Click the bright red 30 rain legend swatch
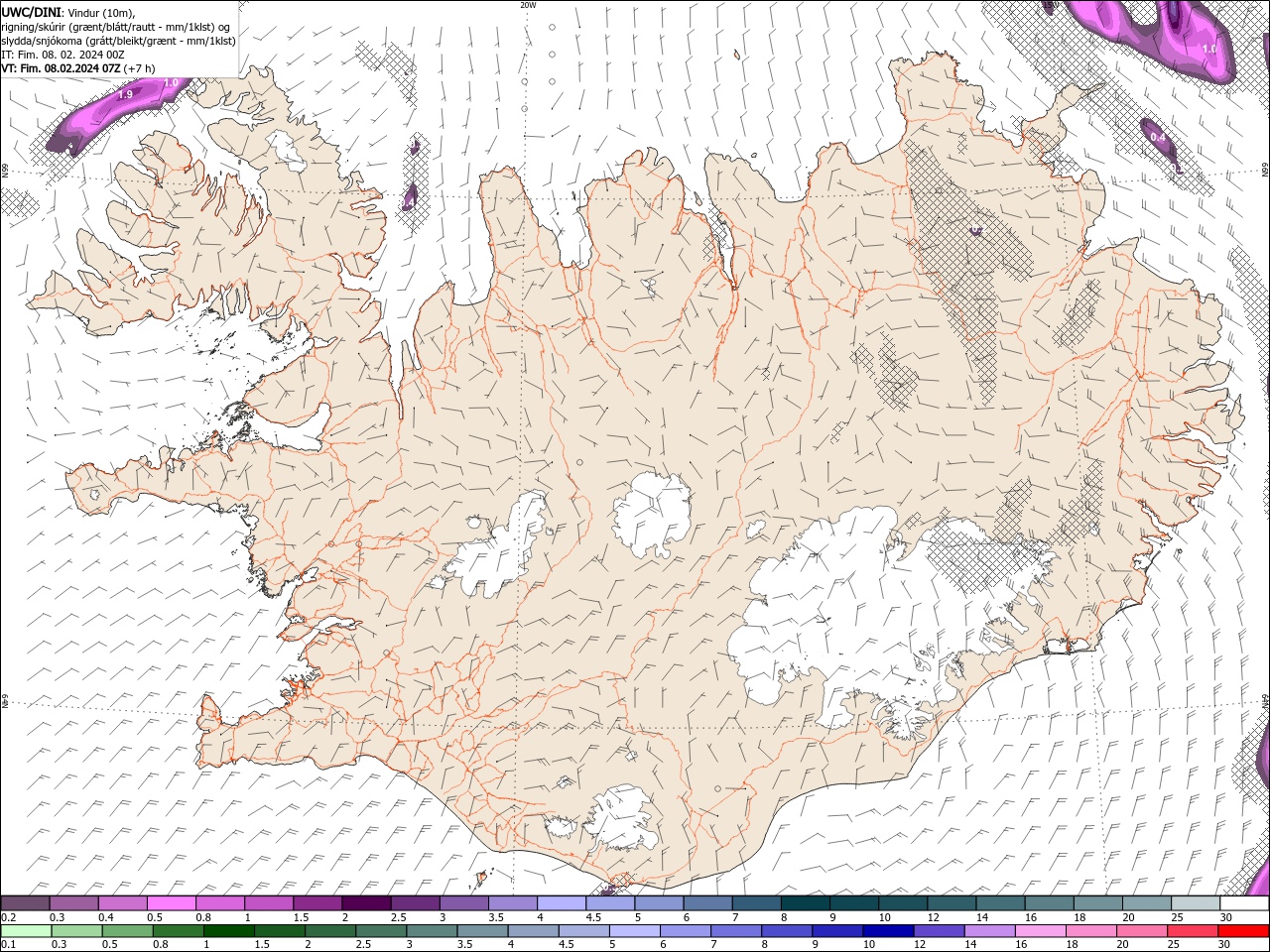1270x952 pixels. (1242, 931)
